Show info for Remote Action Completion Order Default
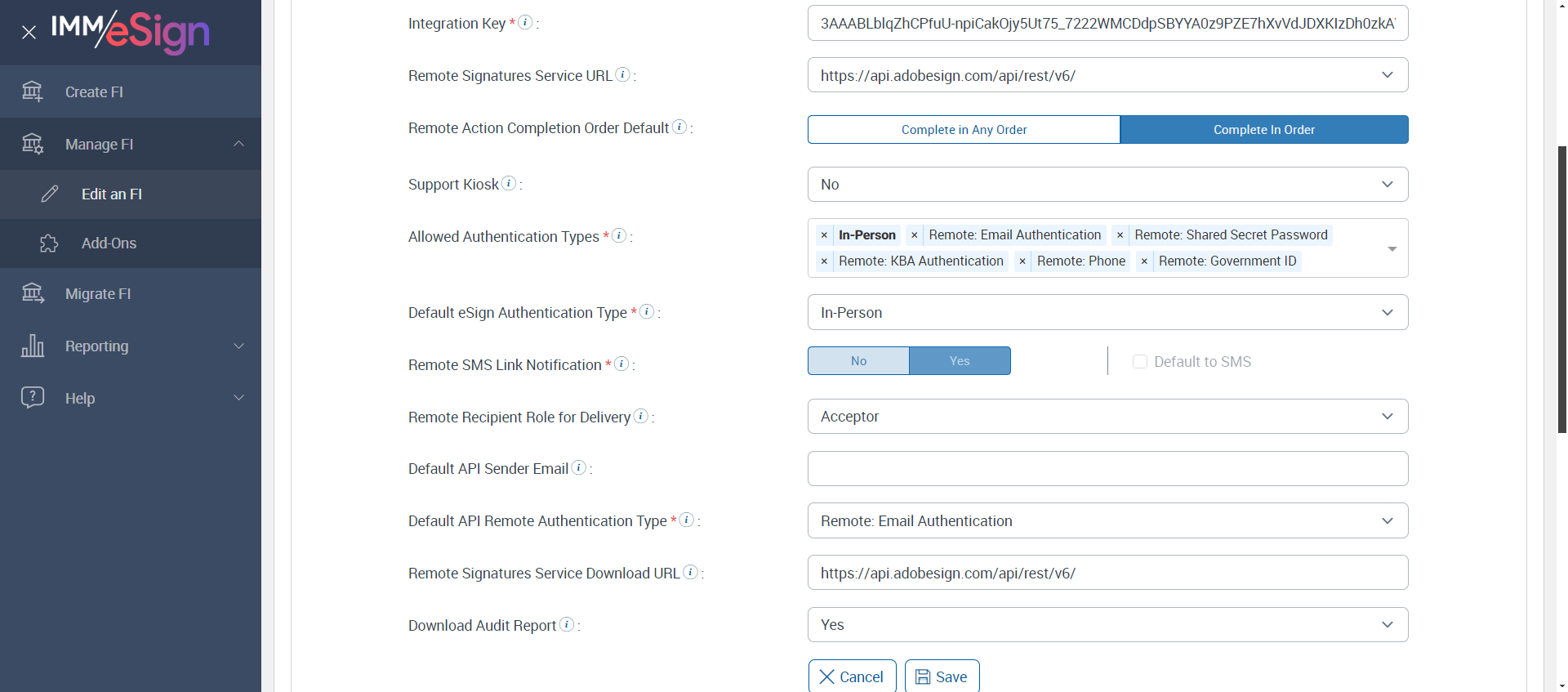This screenshot has width=1568, height=692. point(679,127)
